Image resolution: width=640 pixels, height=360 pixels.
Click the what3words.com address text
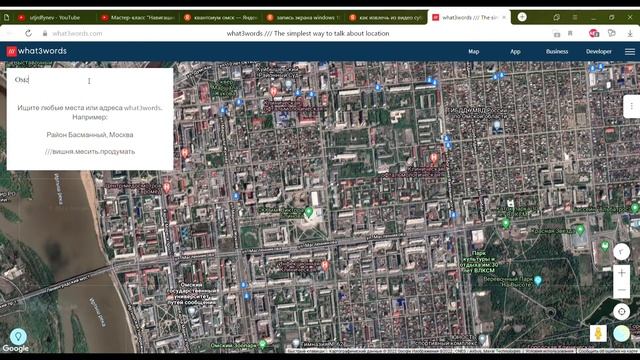click(x=77, y=33)
